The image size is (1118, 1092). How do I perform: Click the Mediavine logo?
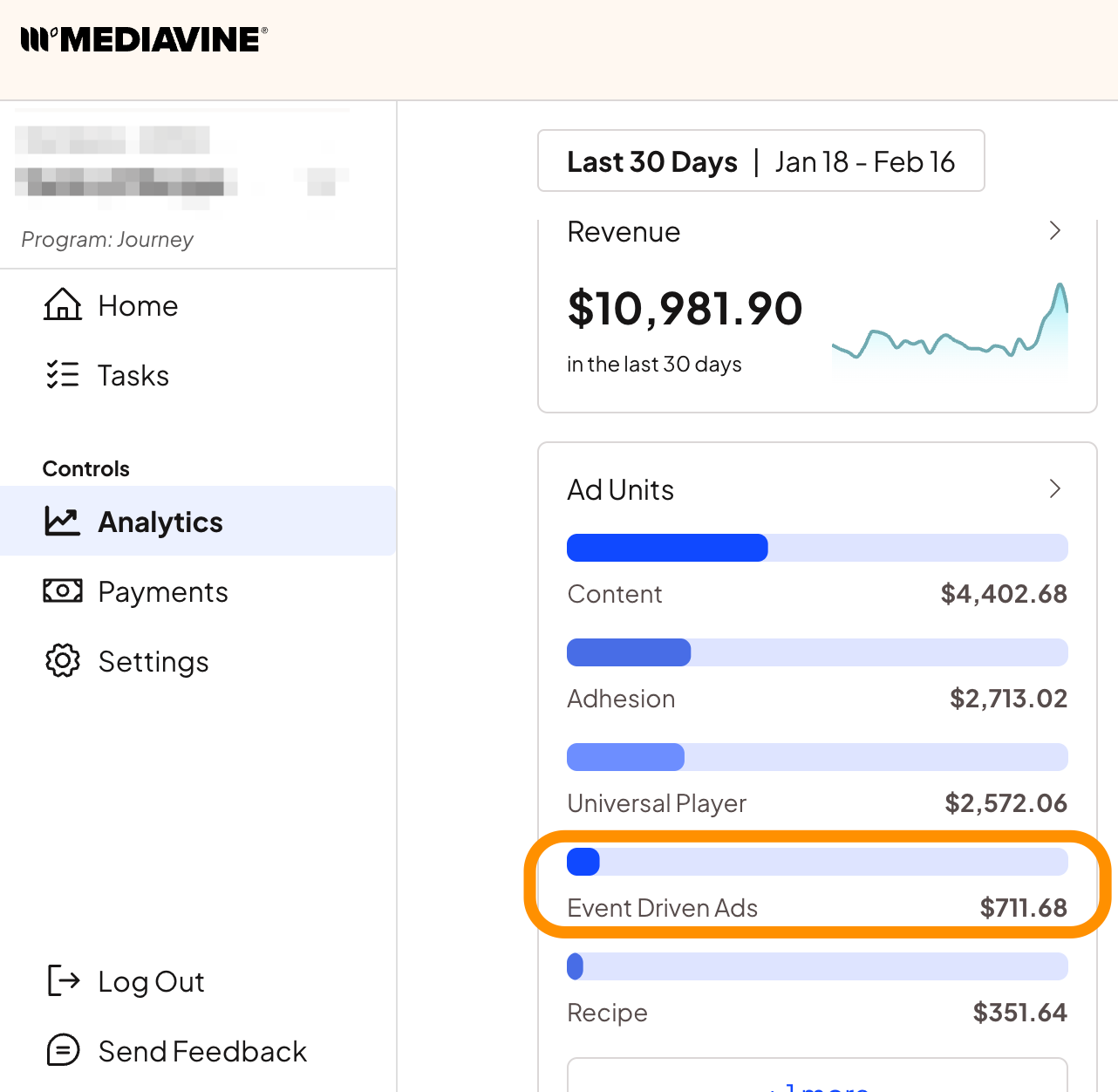[x=144, y=40]
